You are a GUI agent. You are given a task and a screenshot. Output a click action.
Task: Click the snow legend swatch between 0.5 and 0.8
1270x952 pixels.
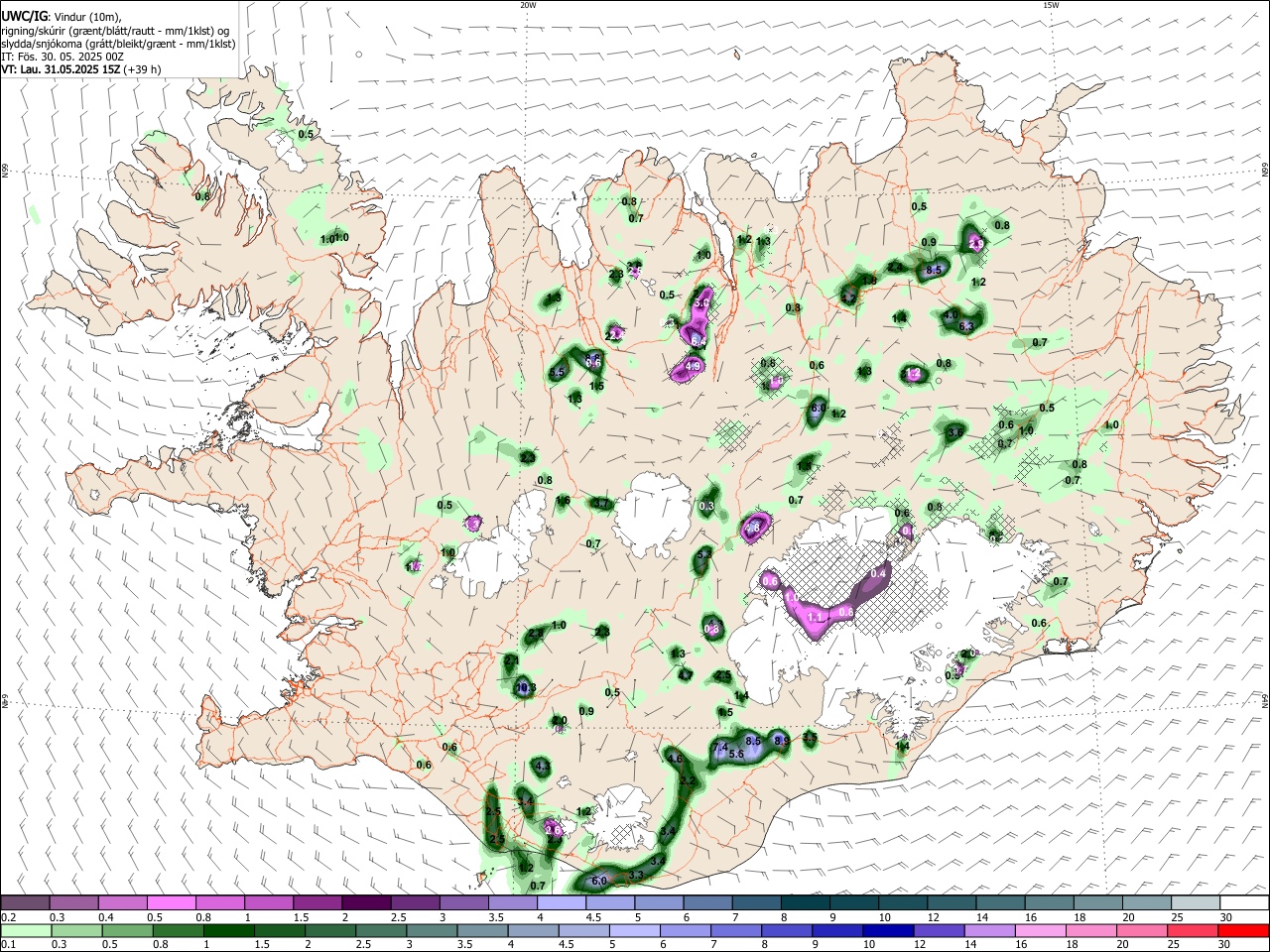coord(171,903)
